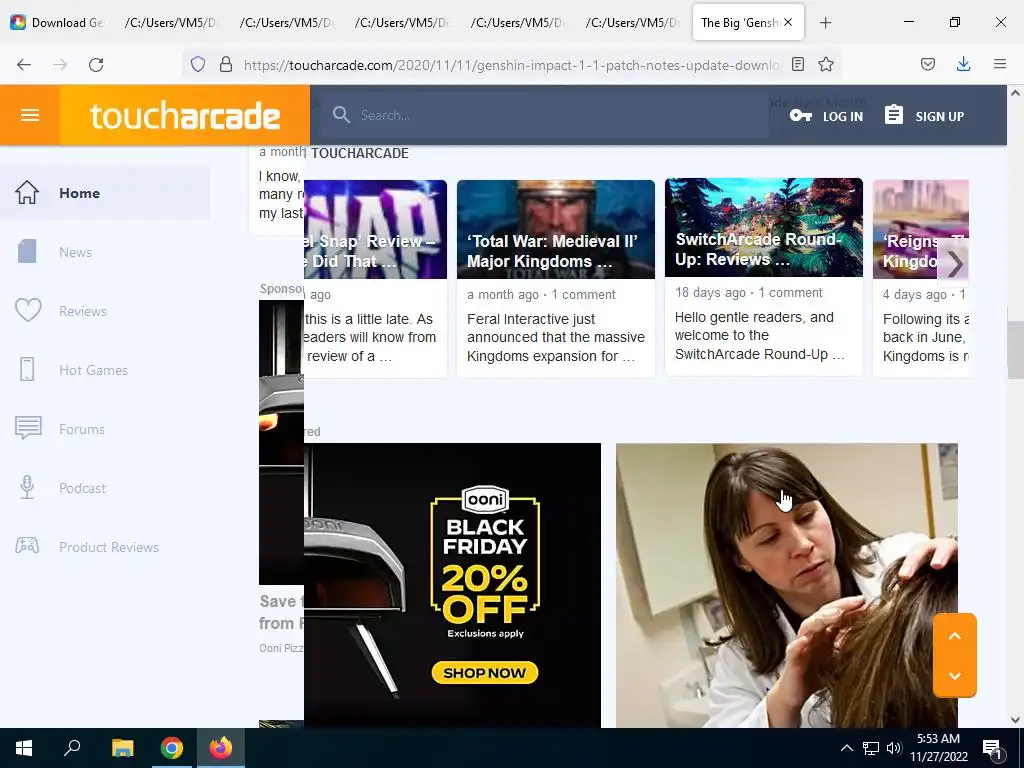Screen dimensions: 1024x768
Task: Select Home in the sidebar
Action: (x=104, y=193)
